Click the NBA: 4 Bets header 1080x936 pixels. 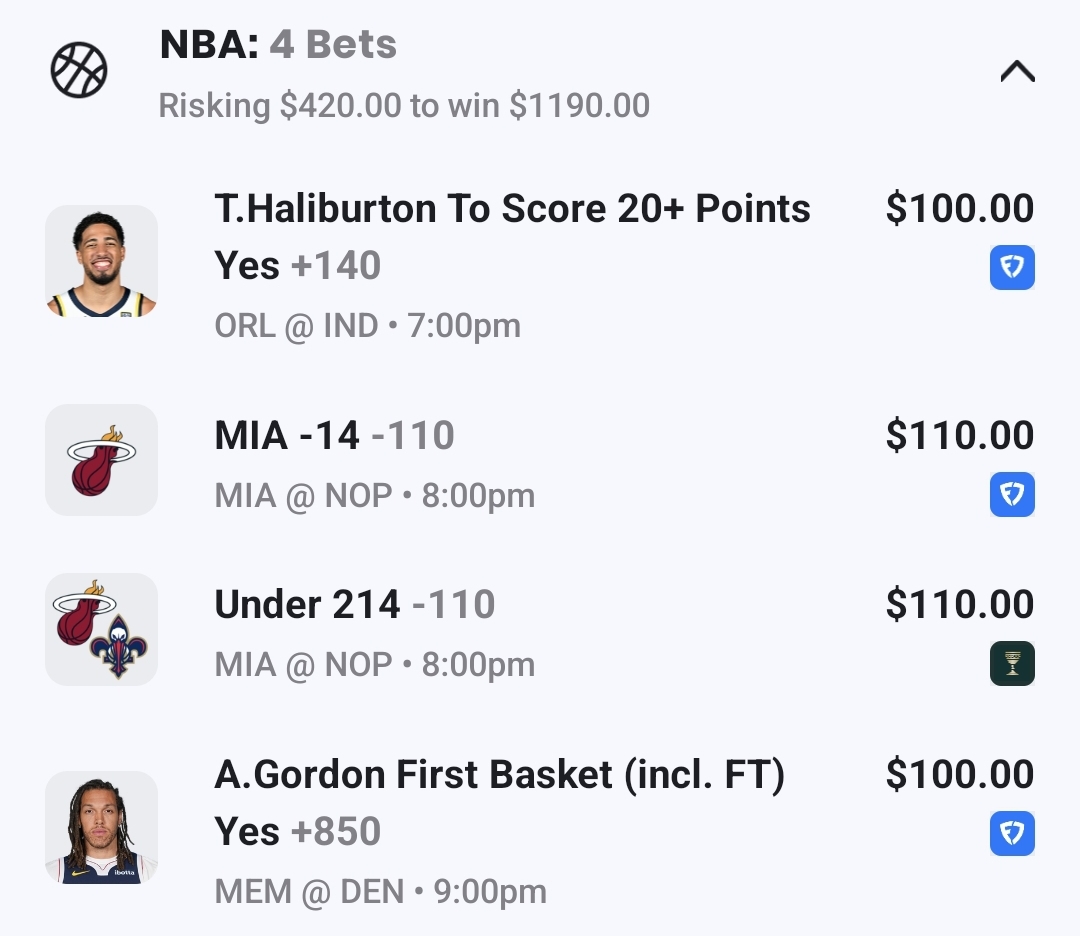click(x=278, y=44)
